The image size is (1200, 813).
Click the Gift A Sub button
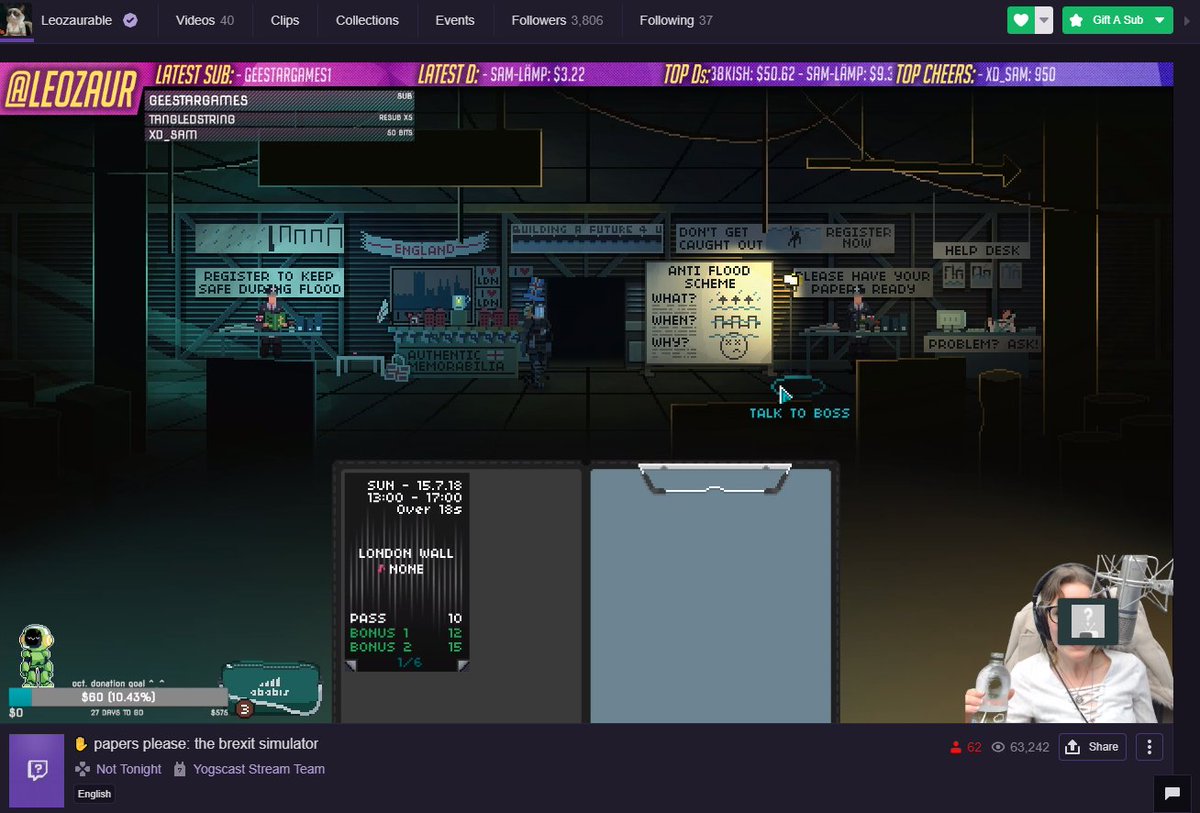point(1117,20)
